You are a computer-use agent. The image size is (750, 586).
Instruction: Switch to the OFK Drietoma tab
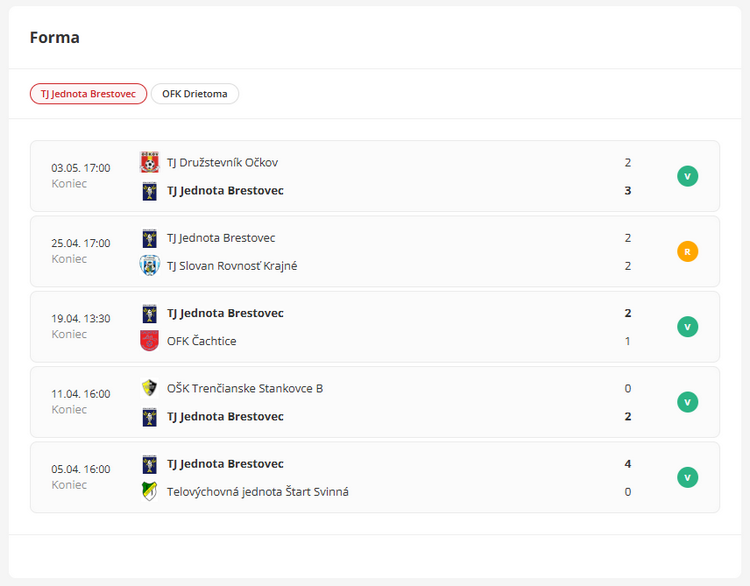[195, 94]
